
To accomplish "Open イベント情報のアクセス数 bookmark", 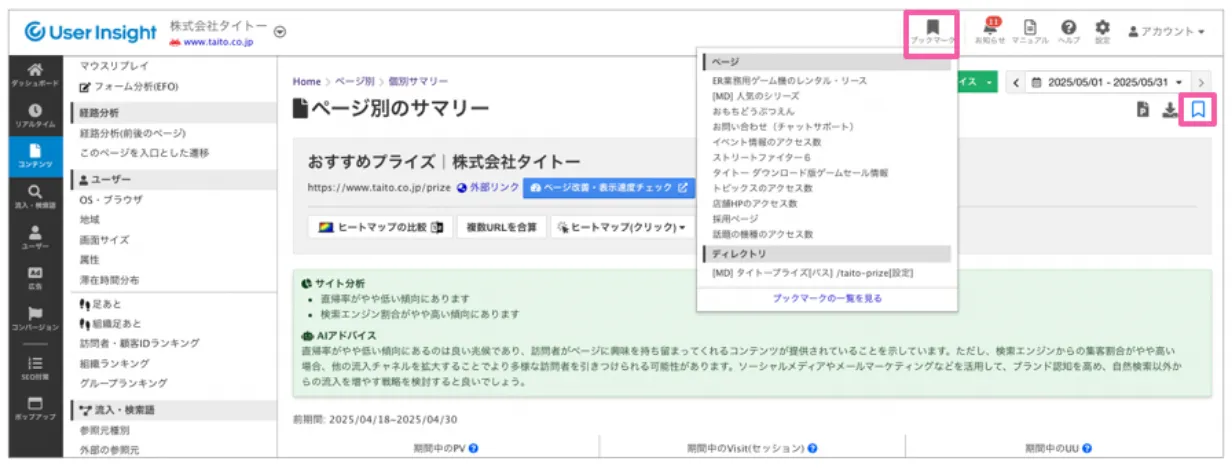I will tap(768, 142).
